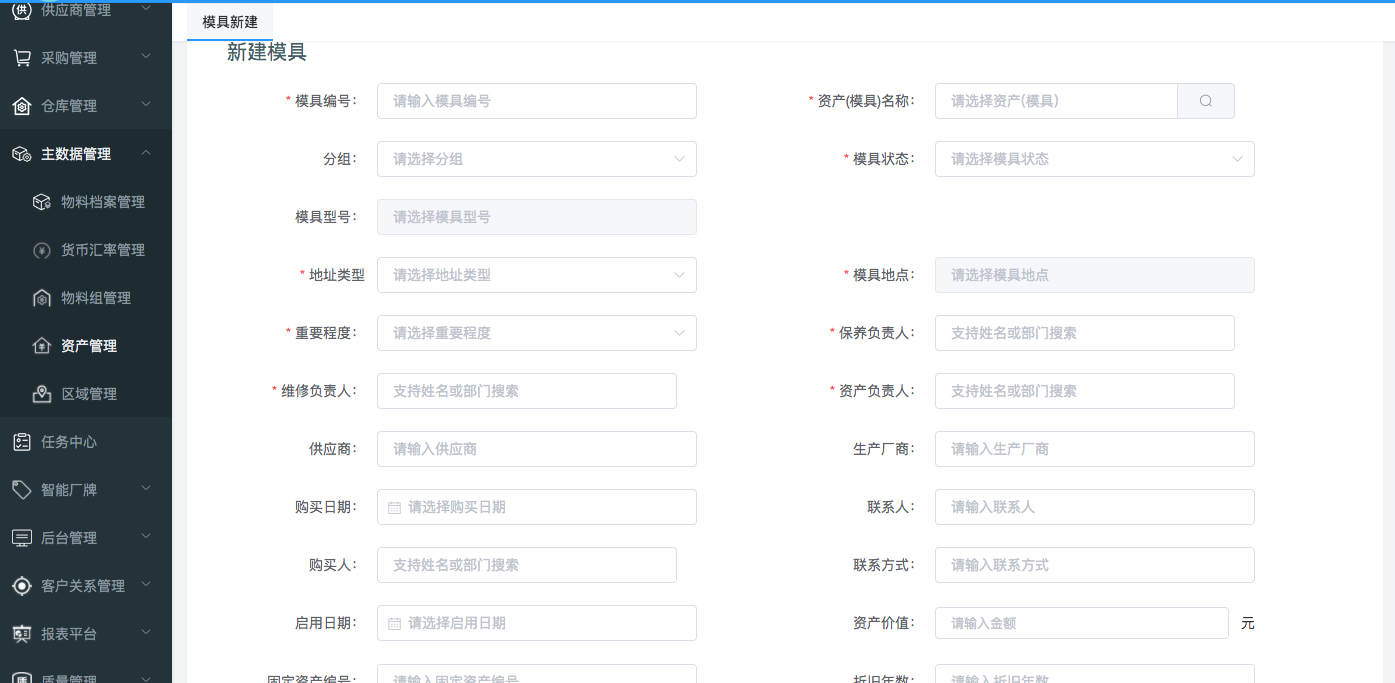Screen dimensions: 1395x683
Task: Click the 智能厂牌 tag icon
Action: point(21,490)
